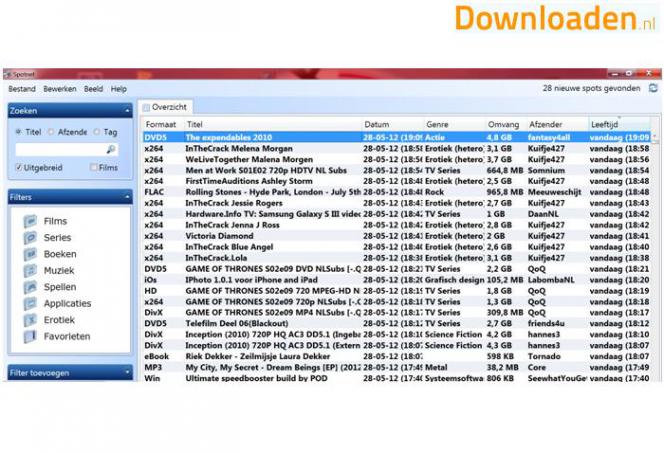Select 'Victoria Diamond' row
Viewport: 664px width, 453px height.
click(396, 236)
